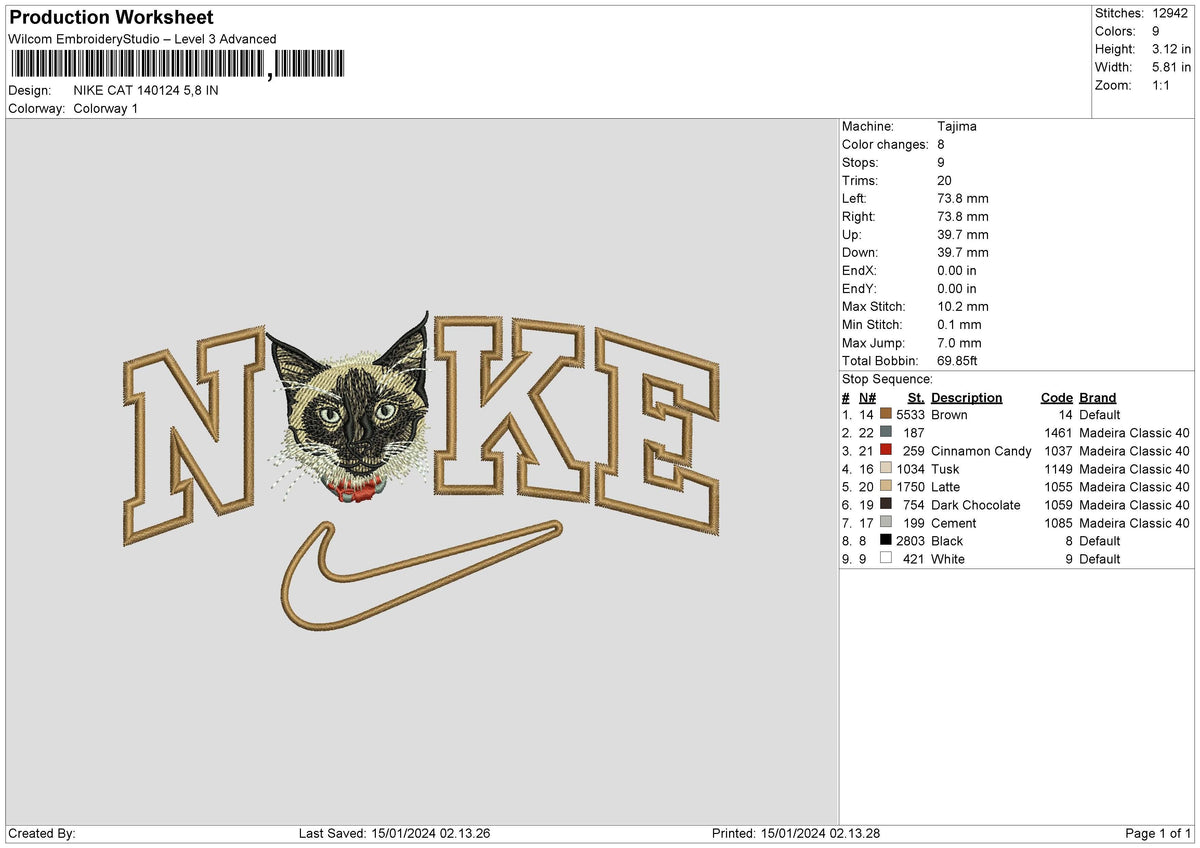Pick the Dark Chocolate color swatch
Viewport: 1200px width, 848px height.
(885, 504)
